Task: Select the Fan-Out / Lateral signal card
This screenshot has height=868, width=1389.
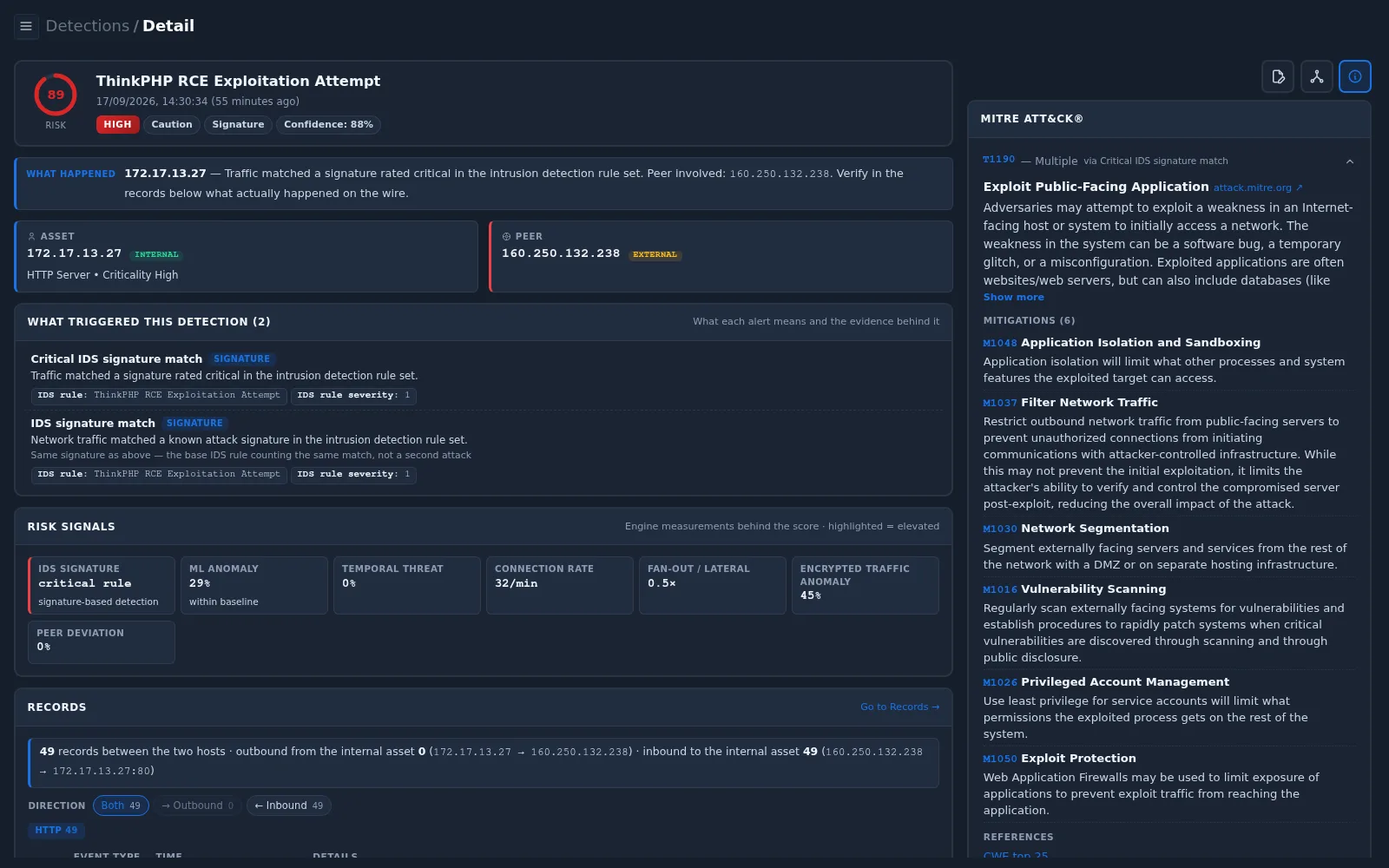Action: click(713, 586)
